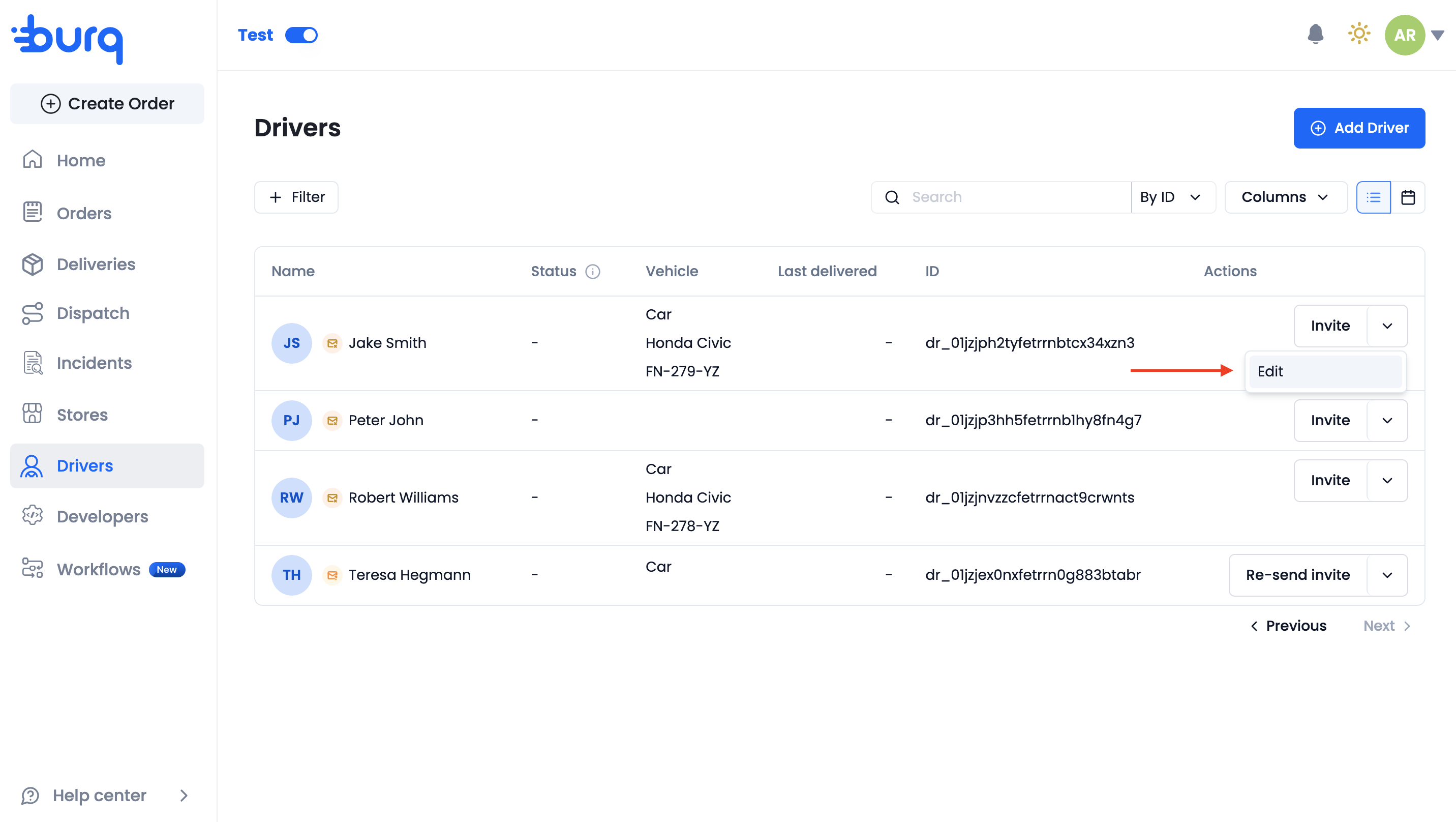Screen dimensions: 1456x822
Task: Click the New badge beside Workflows
Action: [167, 569]
